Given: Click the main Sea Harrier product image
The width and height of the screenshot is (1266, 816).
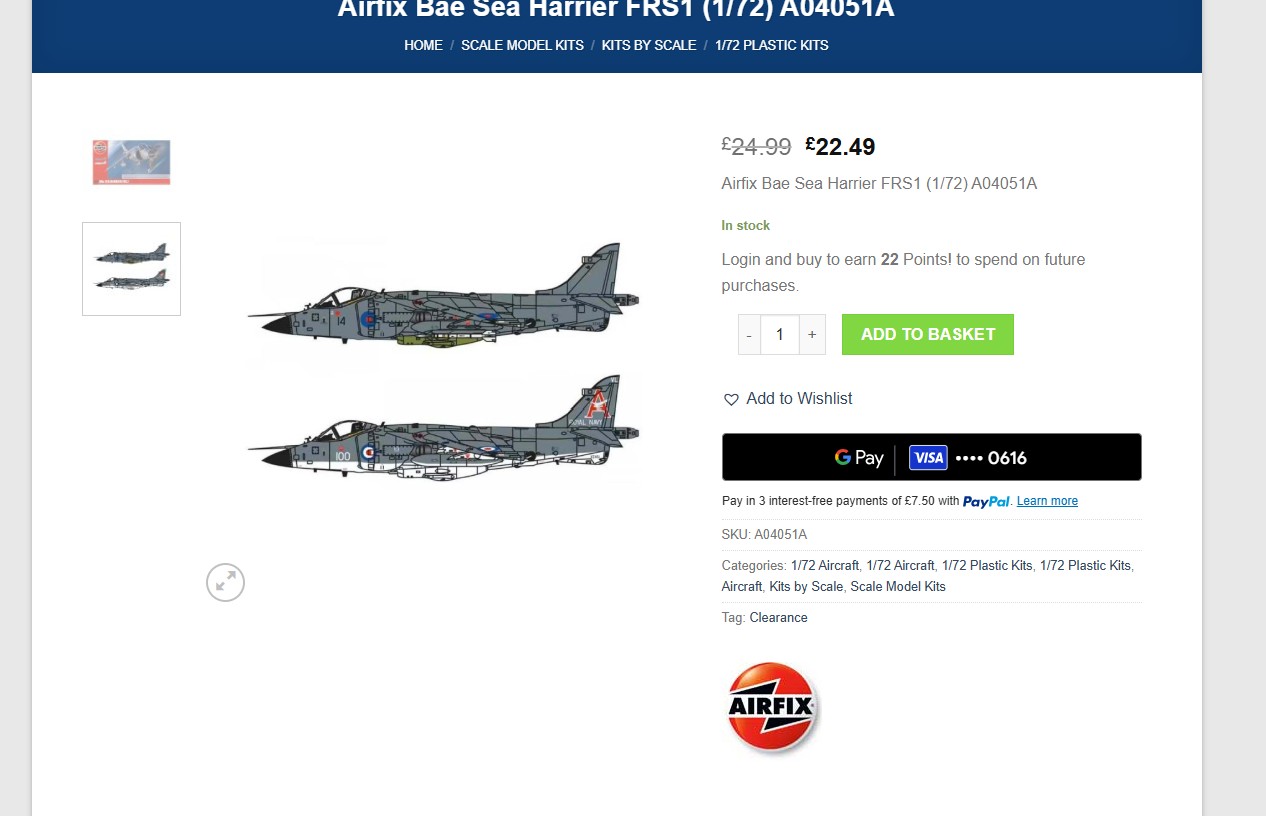Looking at the screenshot, I should (443, 364).
